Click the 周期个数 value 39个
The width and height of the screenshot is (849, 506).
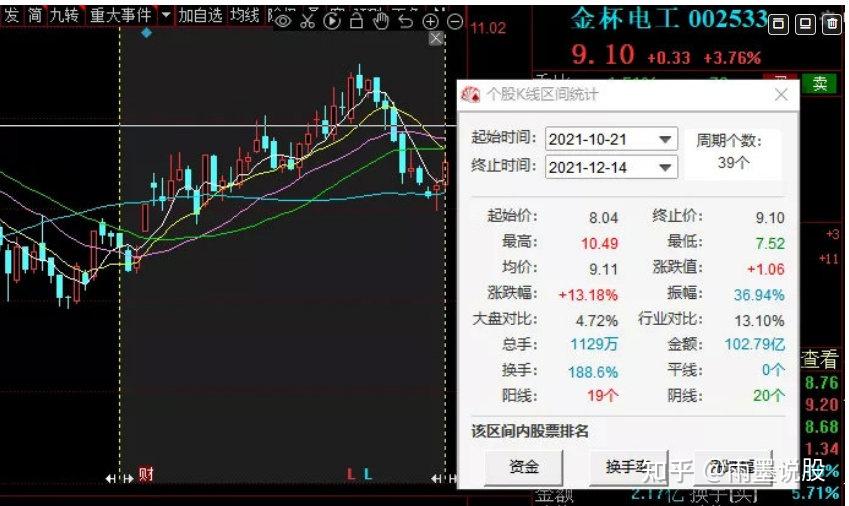click(734, 162)
